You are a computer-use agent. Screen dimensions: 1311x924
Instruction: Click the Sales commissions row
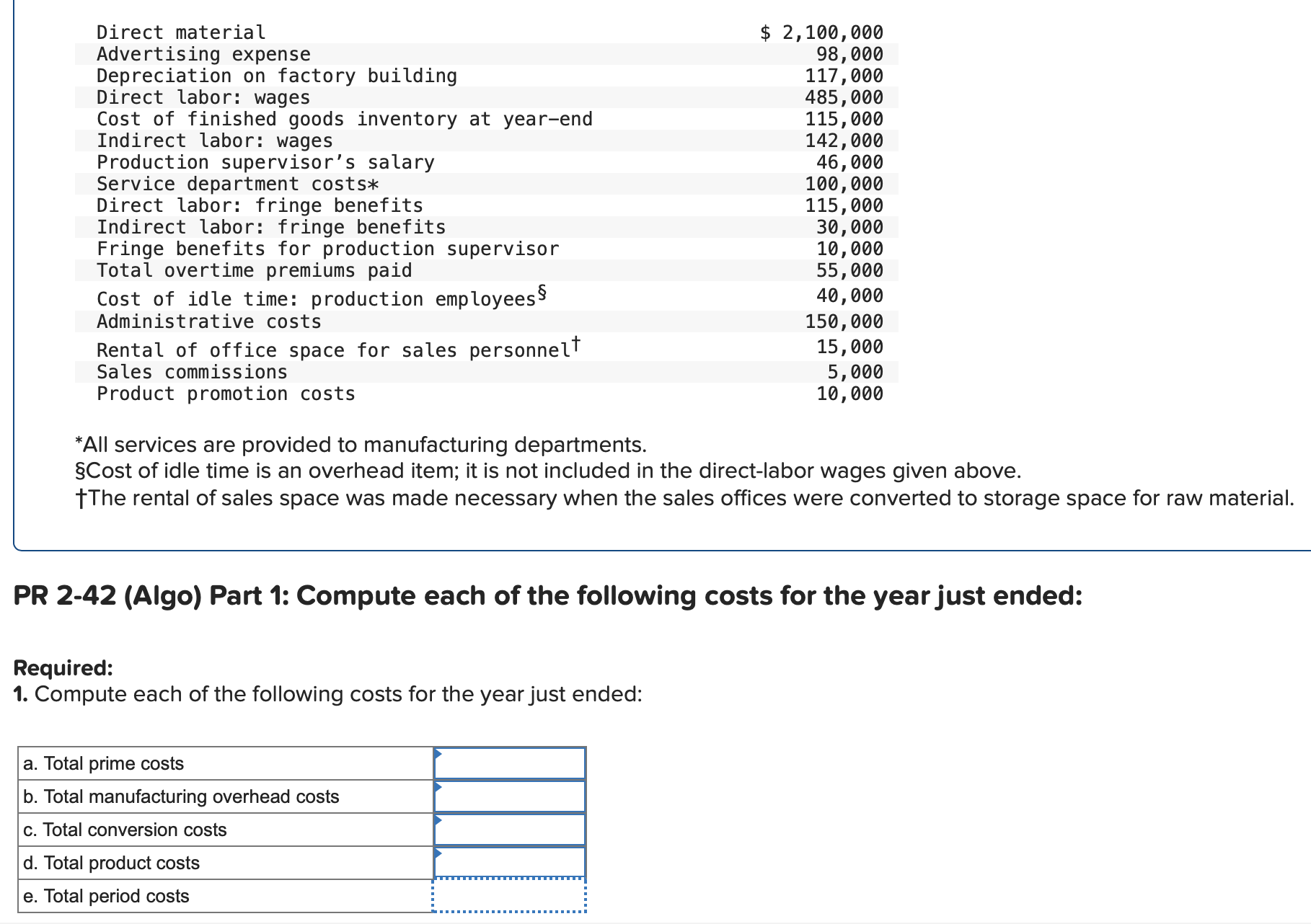click(x=191, y=372)
